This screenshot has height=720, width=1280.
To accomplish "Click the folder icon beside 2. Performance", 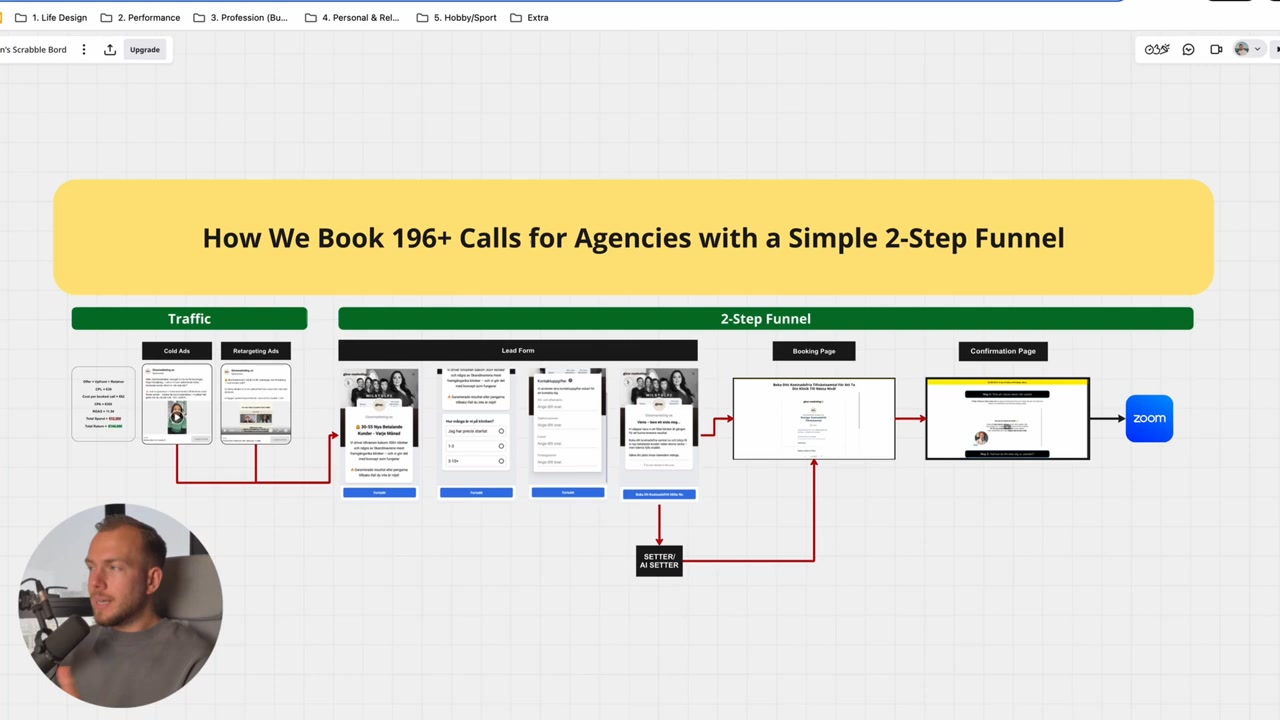I will [x=107, y=17].
